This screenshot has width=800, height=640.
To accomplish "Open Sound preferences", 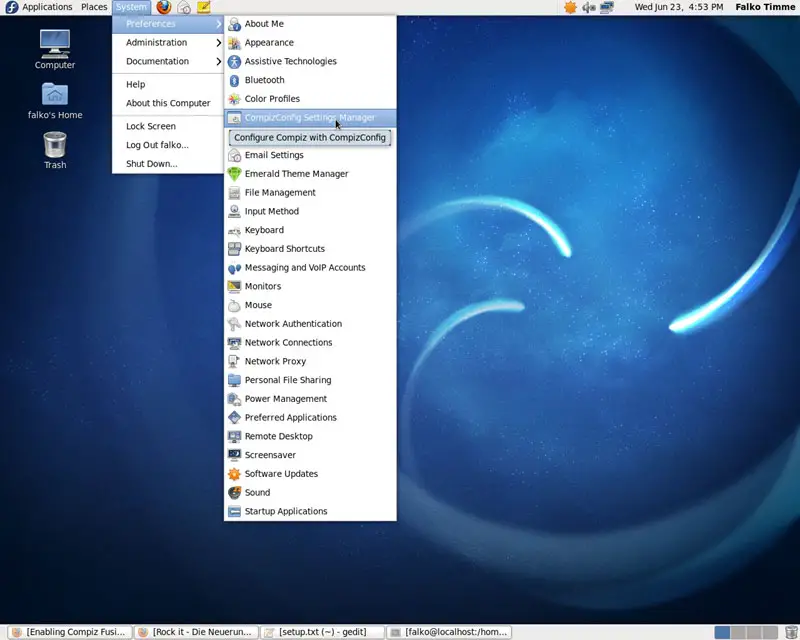I will pyautogui.click(x=310, y=493).
